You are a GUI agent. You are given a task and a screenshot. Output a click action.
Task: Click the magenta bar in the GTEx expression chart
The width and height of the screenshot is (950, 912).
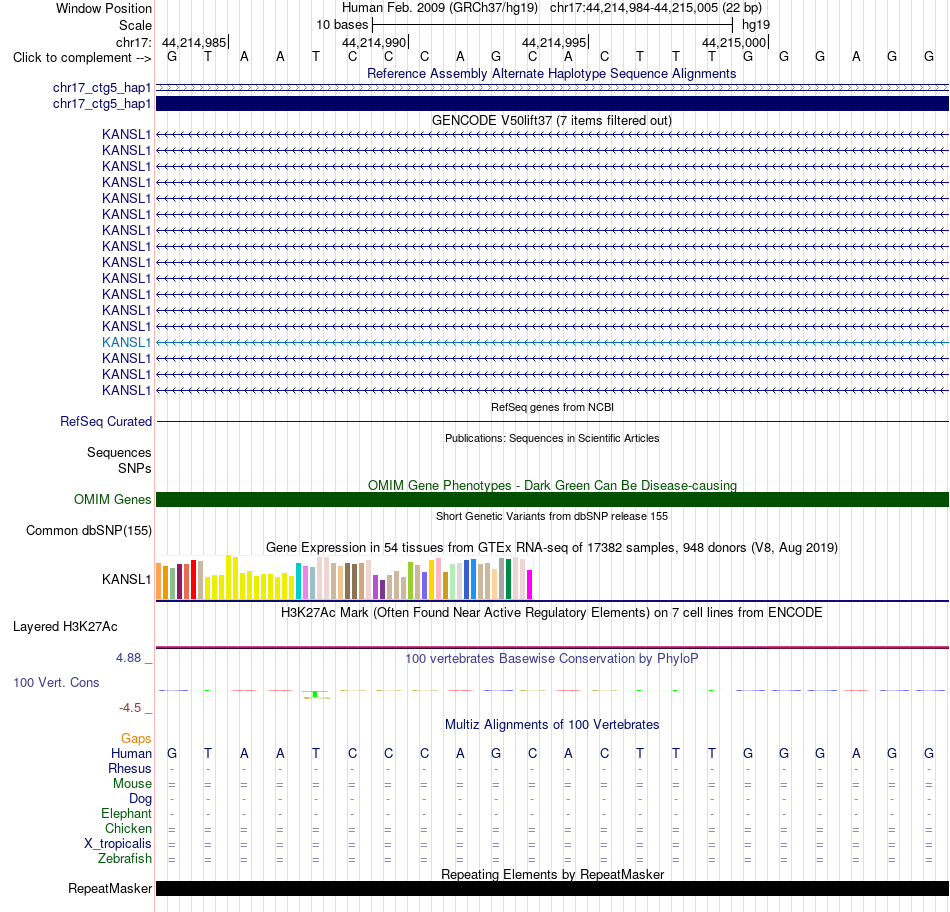[x=530, y=584]
